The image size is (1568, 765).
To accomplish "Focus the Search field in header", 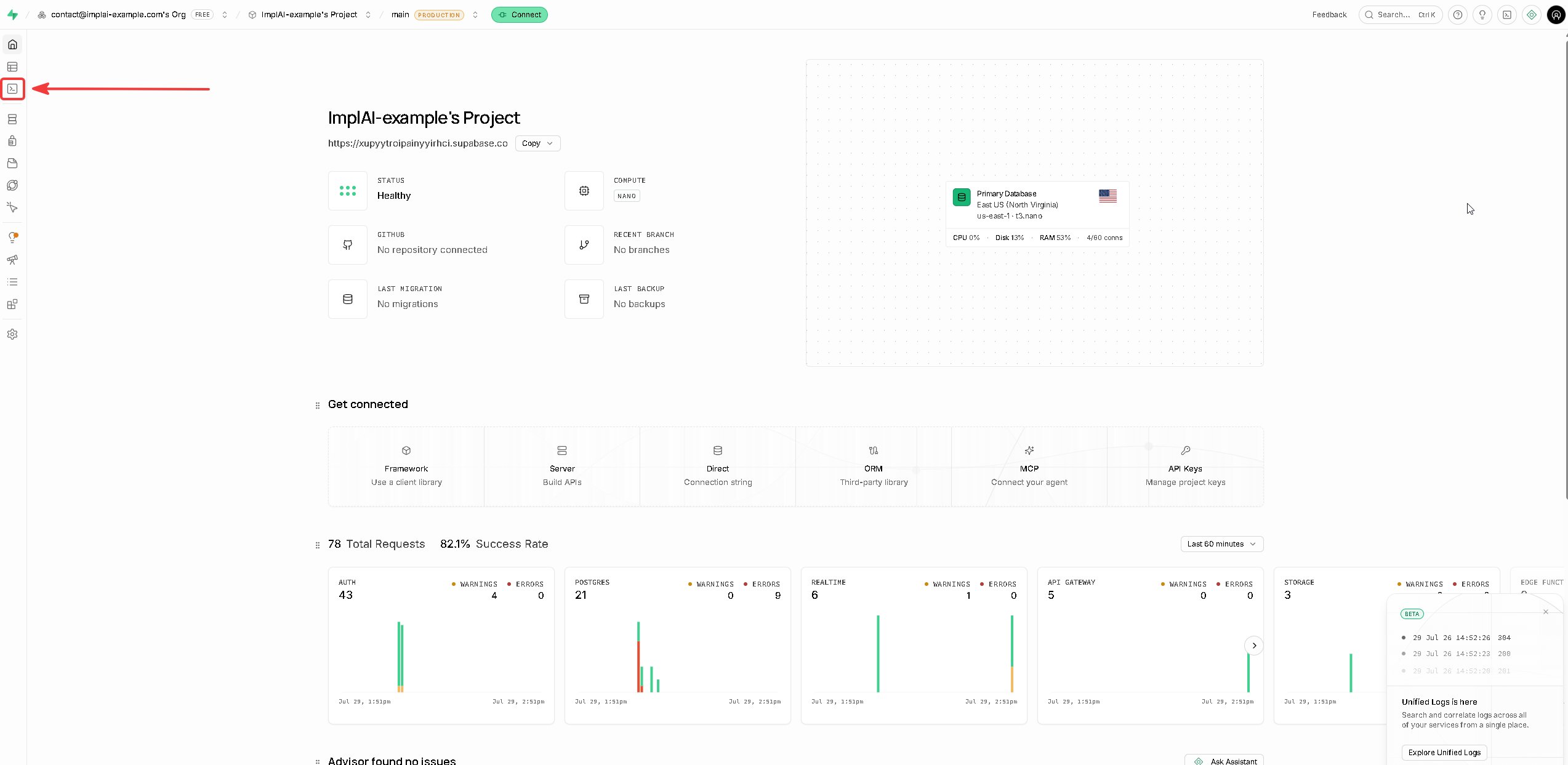I will (1401, 15).
